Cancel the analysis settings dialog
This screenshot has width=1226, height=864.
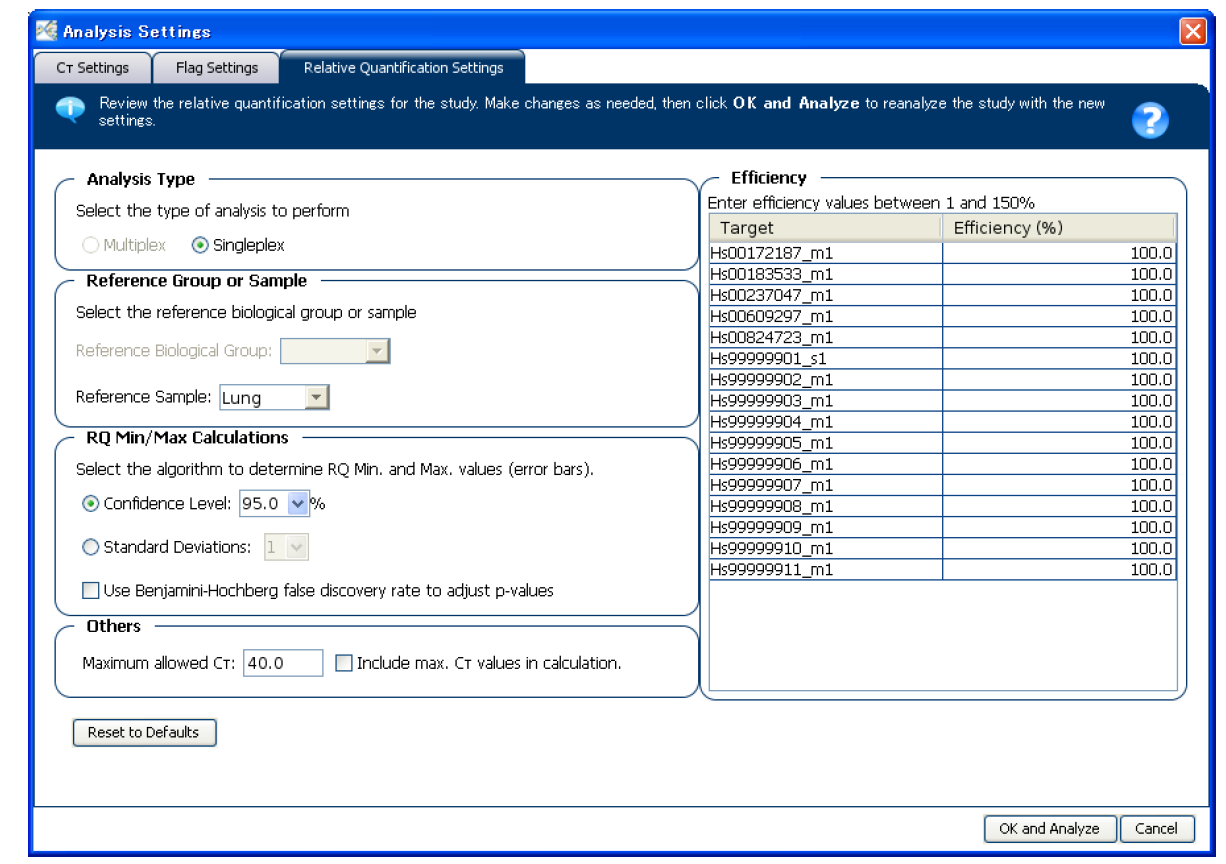pyautogui.click(x=1156, y=828)
